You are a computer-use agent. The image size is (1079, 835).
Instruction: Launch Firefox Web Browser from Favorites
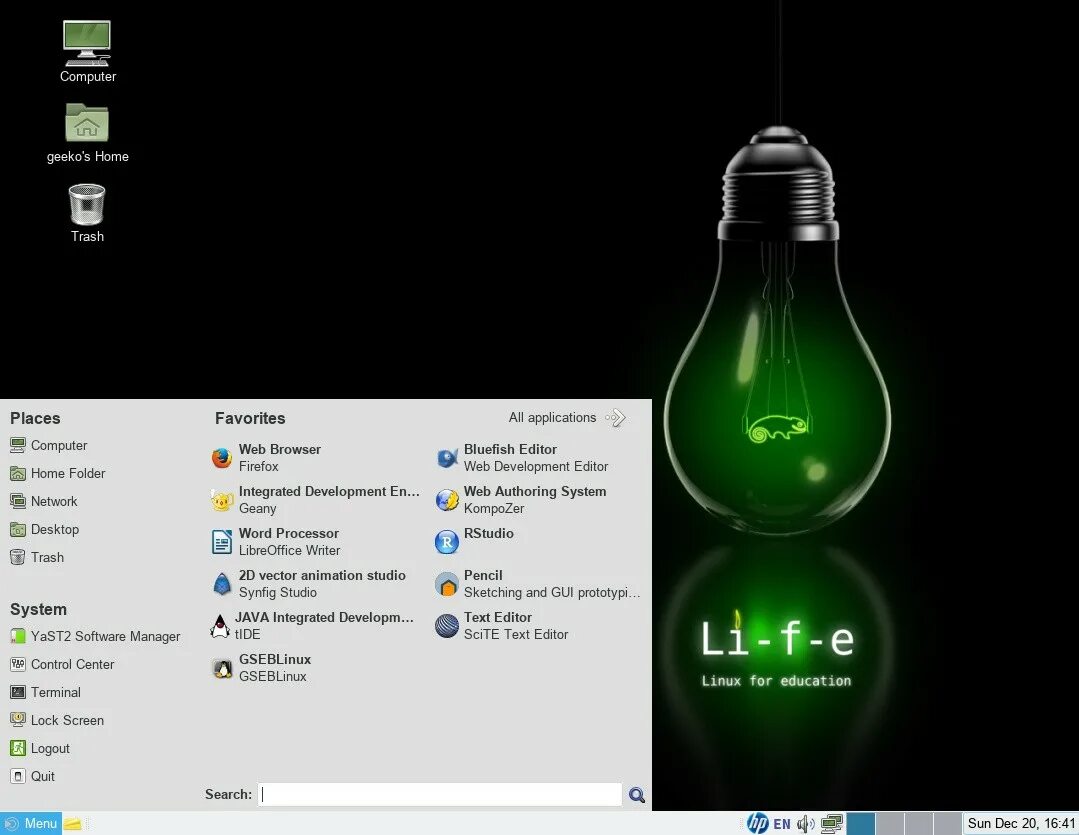pos(266,458)
